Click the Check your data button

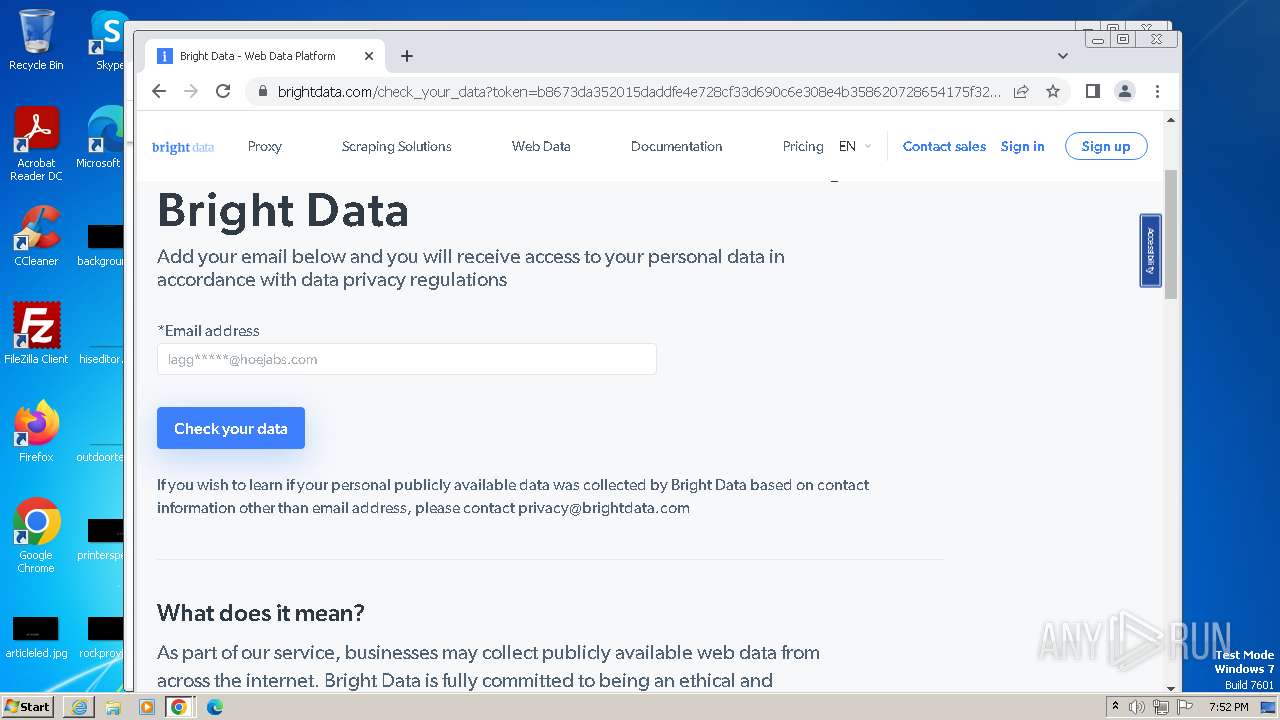click(231, 428)
